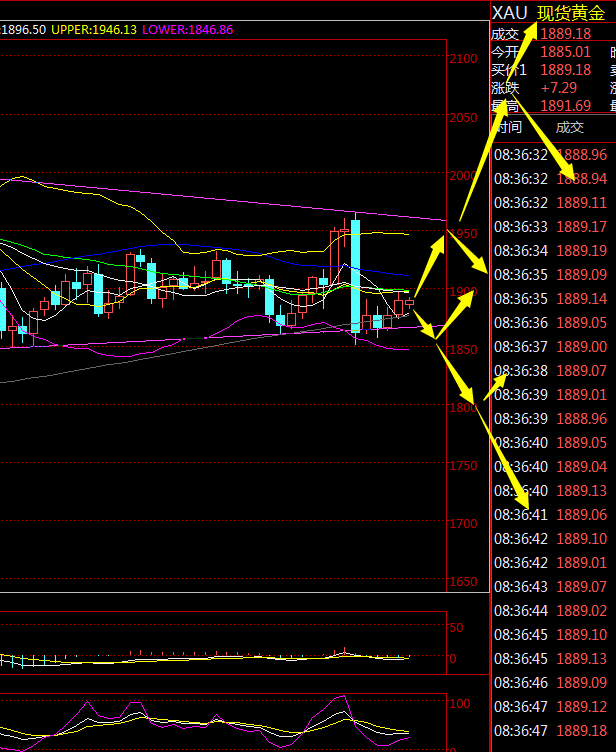Screen dimensions: 616x752
Task: Click the 成交 column header in tick list
Action: point(569,127)
